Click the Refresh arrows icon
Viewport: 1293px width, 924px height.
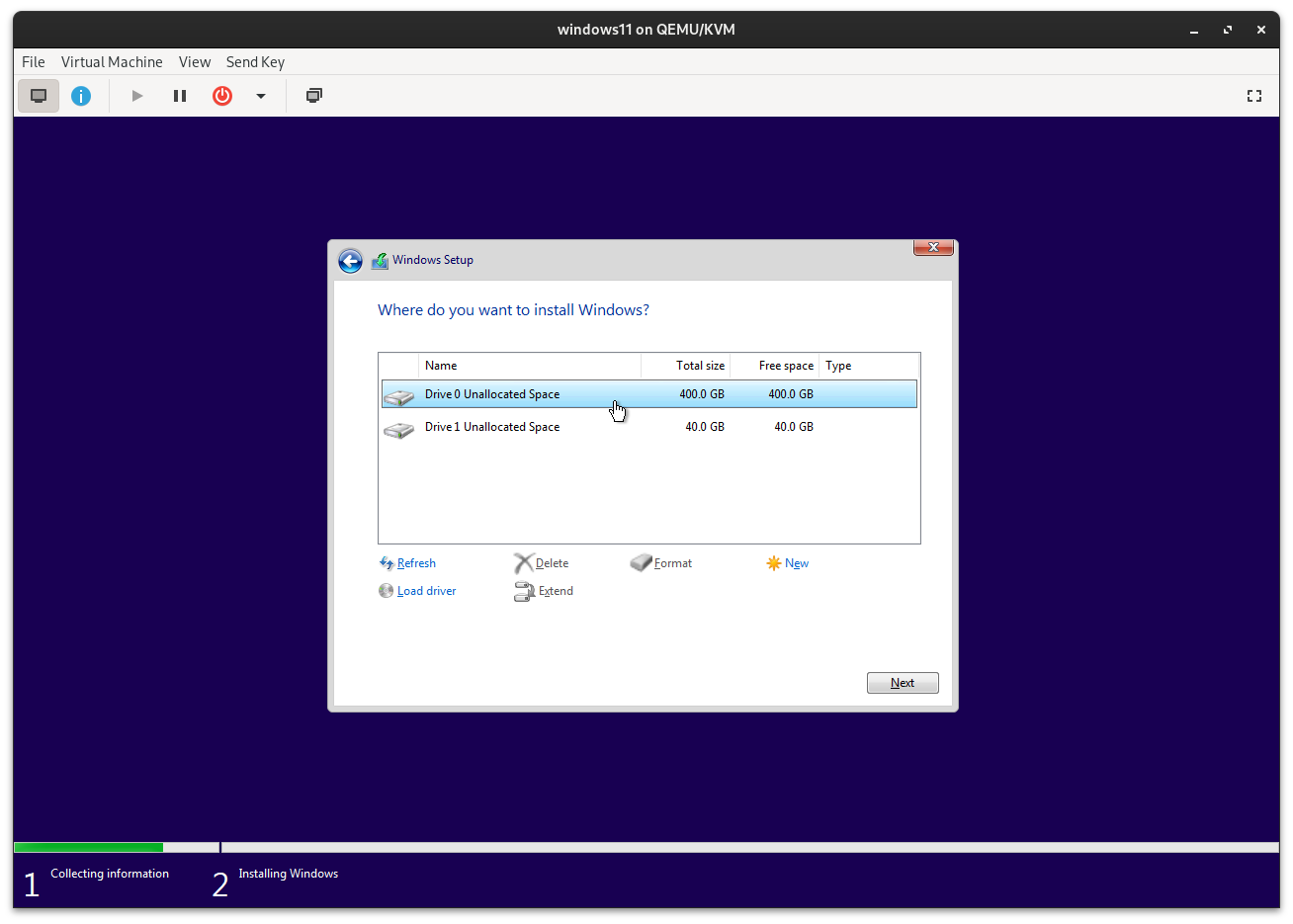tap(387, 563)
